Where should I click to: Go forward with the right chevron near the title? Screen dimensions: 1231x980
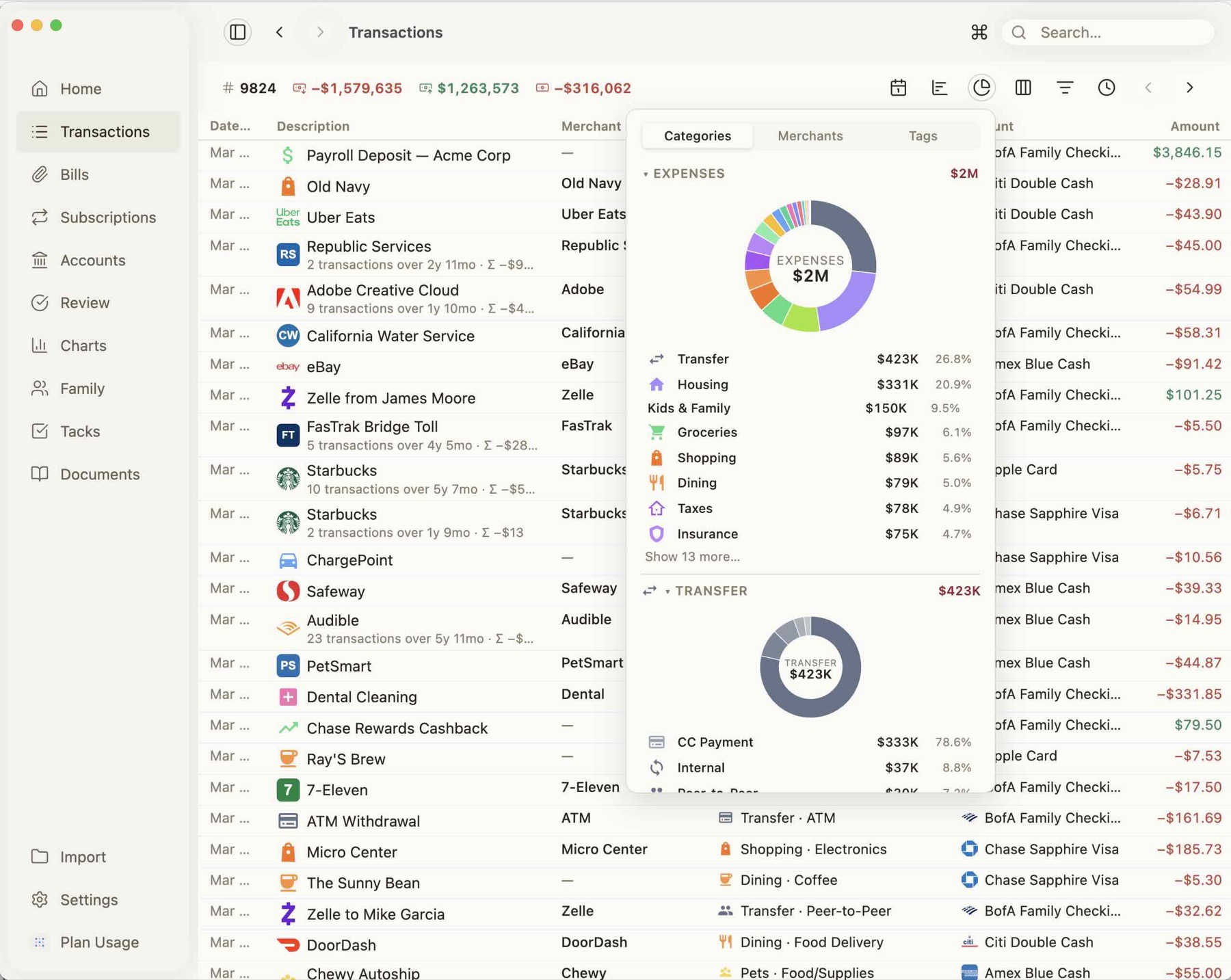point(320,32)
